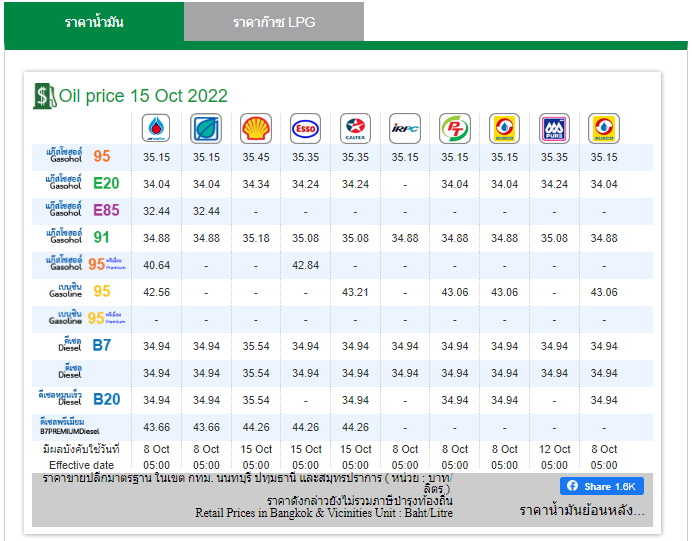Click the มีผลบังคับใช้วันที่ label

coord(81,449)
